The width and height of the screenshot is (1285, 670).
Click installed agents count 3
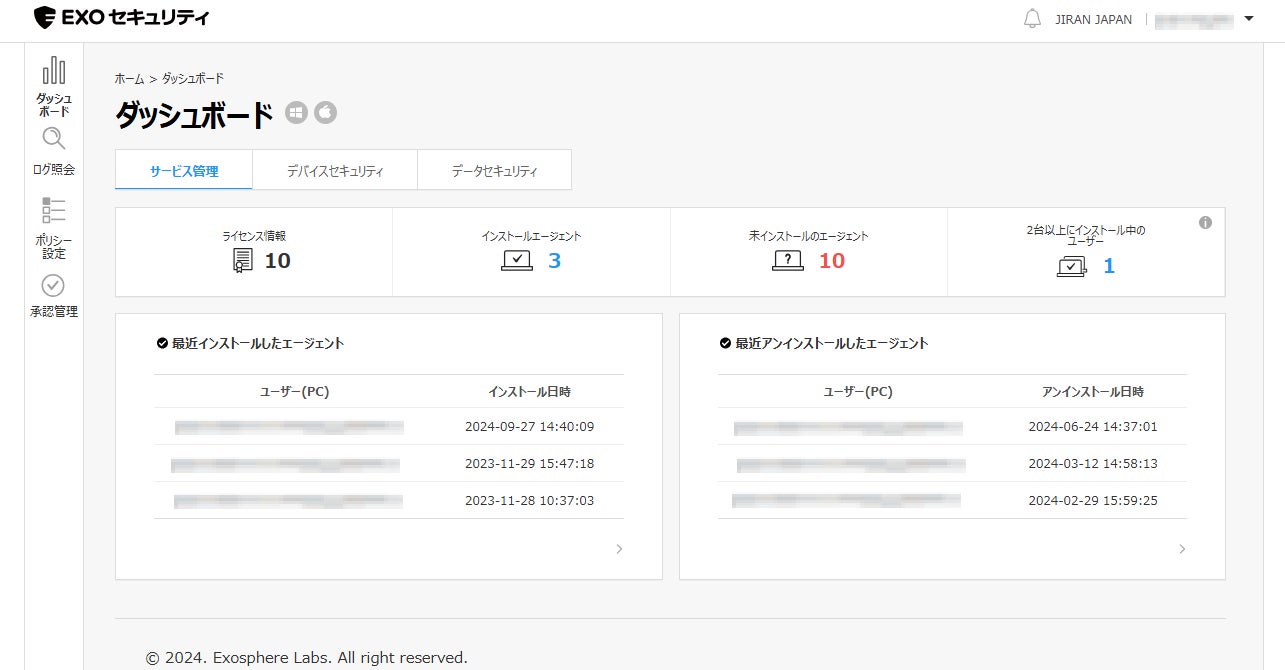(x=554, y=262)
